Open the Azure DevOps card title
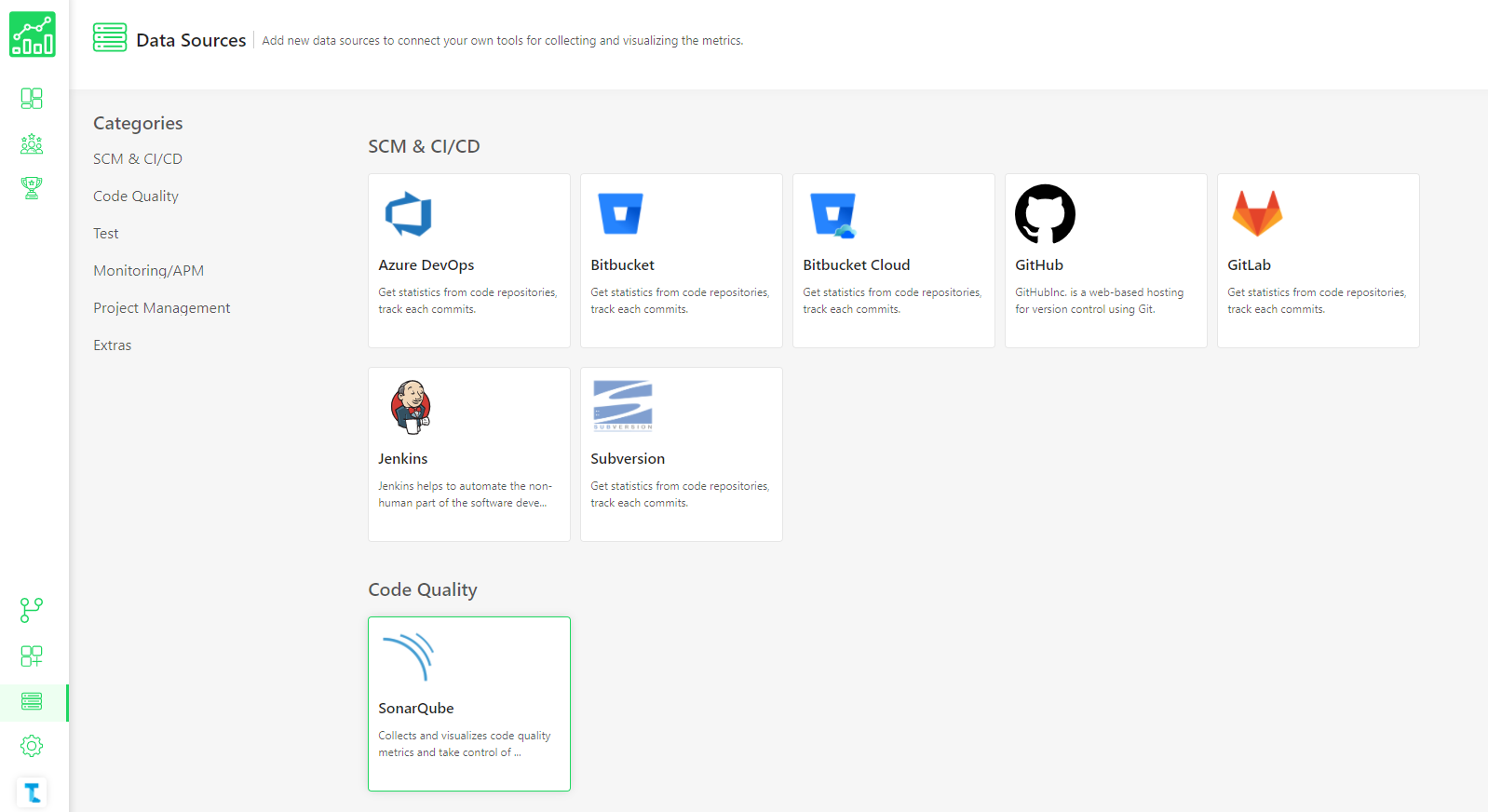The height and width of the screenshot is (812, 1488). tap(426, 265)
